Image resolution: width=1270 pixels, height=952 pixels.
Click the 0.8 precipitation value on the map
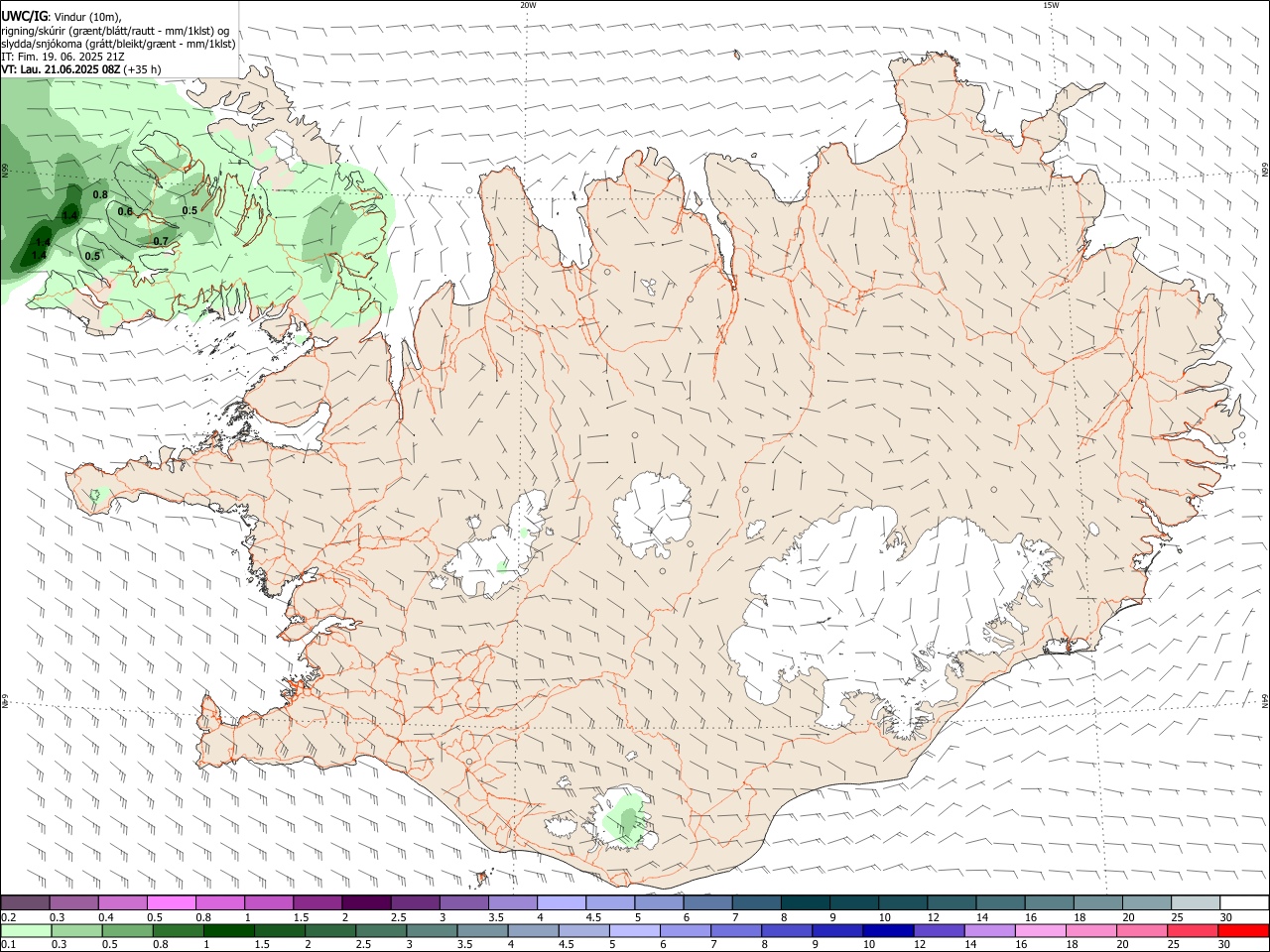[100, 194]
